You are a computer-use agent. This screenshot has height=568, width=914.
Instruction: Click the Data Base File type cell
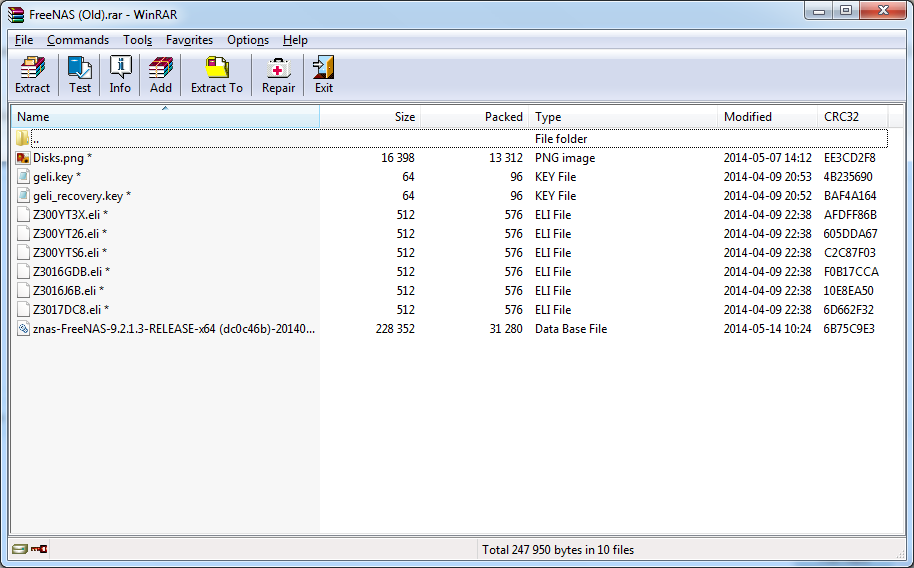pyautogui.click(x=571, y=329)
